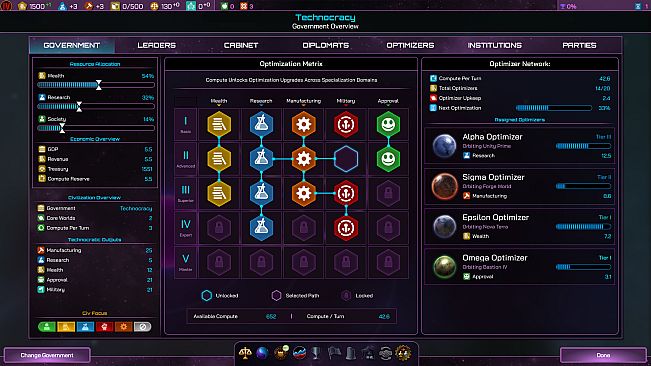Select the tier II Approval smiley node
Viewport: 651px width, 366px height.
(x=388, y=159)
